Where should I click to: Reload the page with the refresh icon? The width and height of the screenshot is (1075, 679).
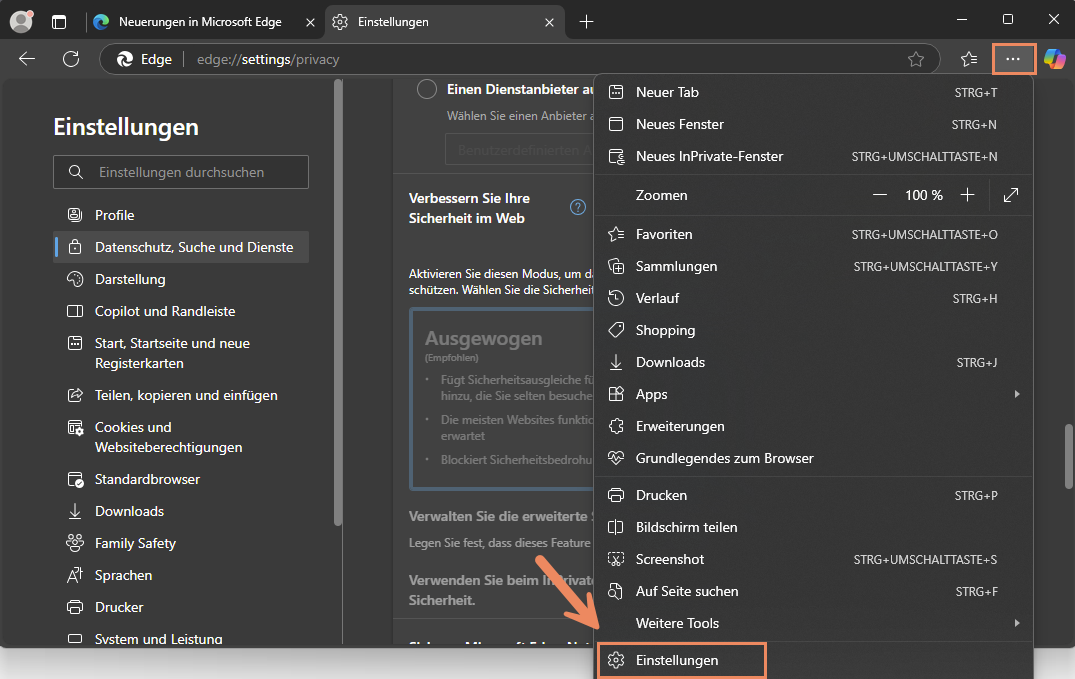(x=71, y=59)
